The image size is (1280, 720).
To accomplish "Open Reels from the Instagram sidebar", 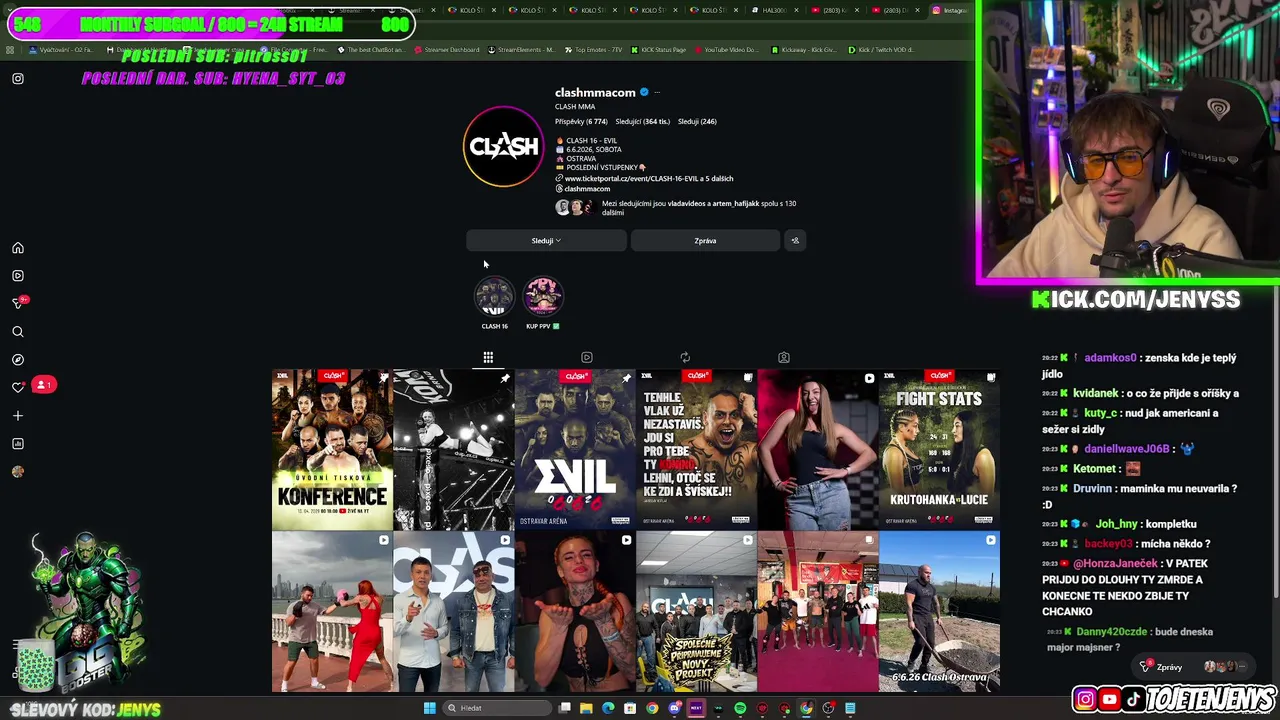I will [x=18, y=276].
